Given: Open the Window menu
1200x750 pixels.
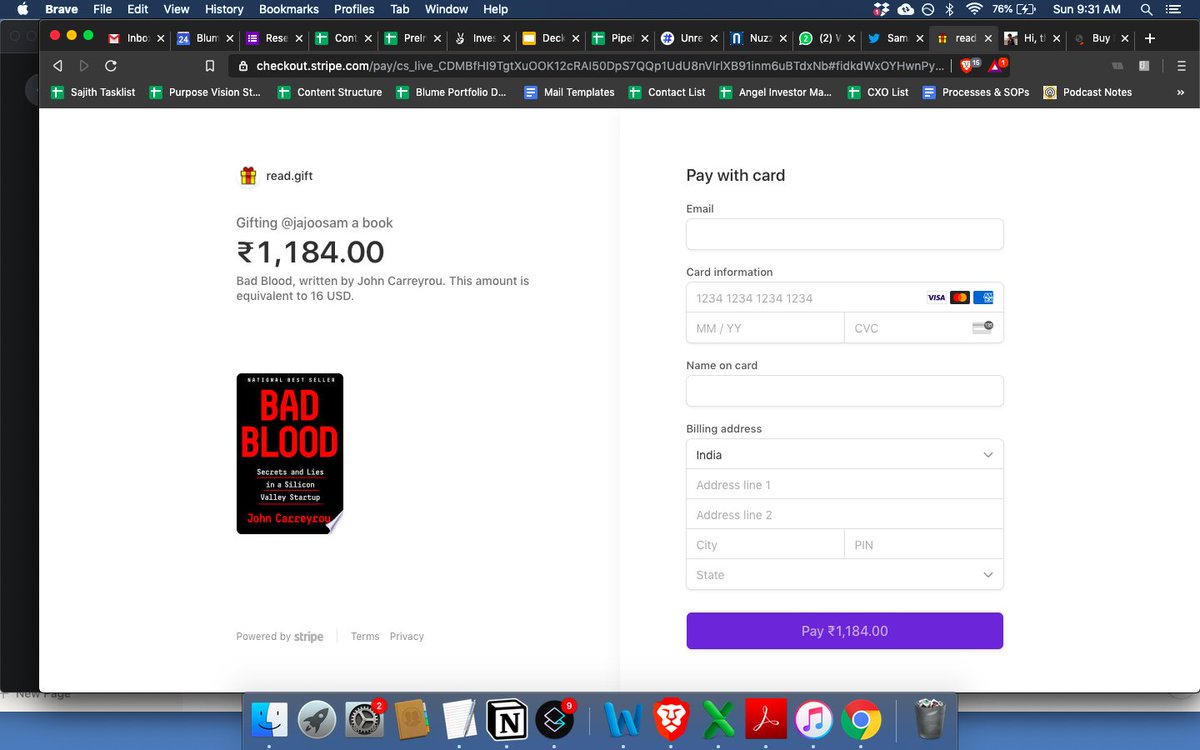Looking at the screenshot, I should tap(446, 9).
